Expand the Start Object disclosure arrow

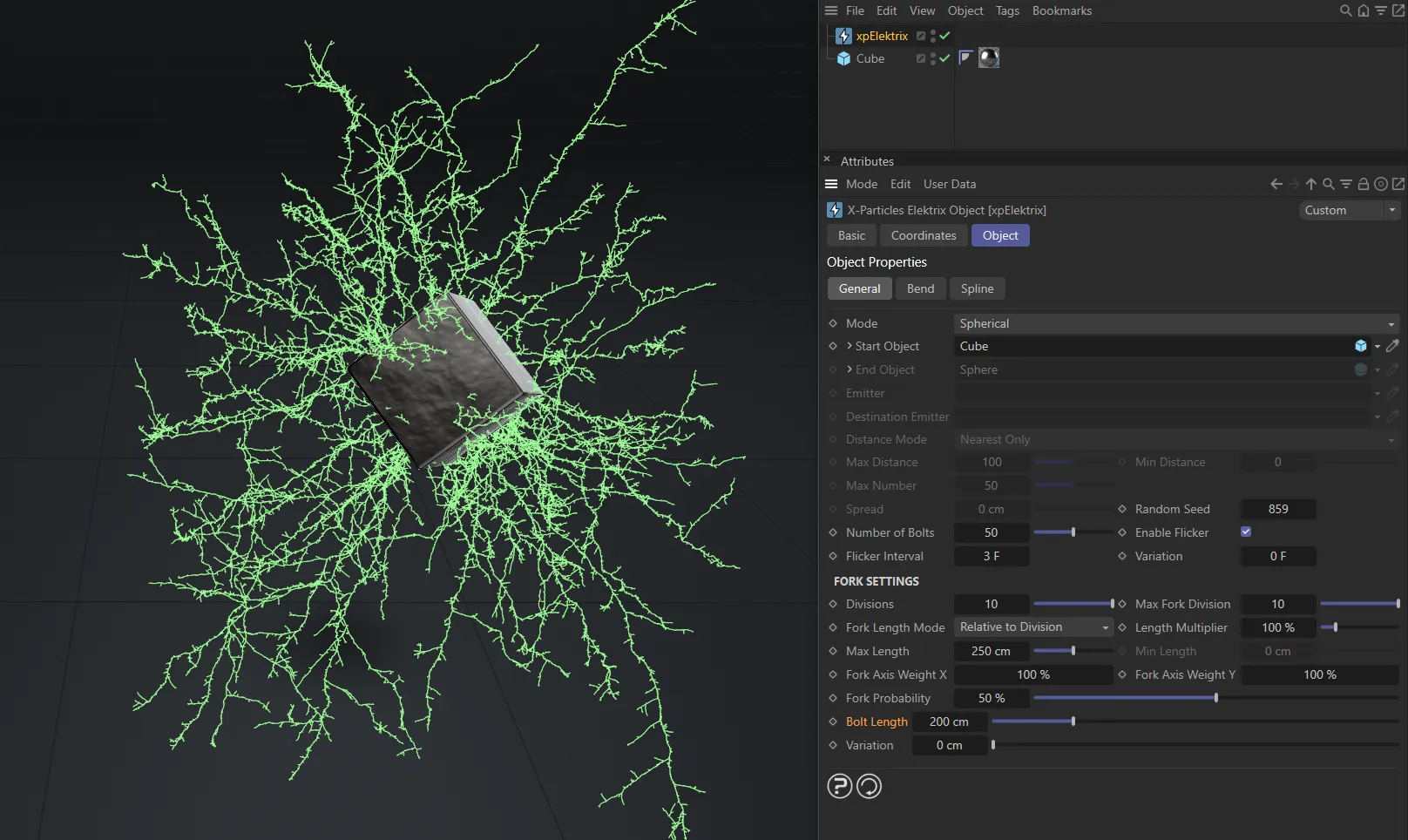pos(850,346)
